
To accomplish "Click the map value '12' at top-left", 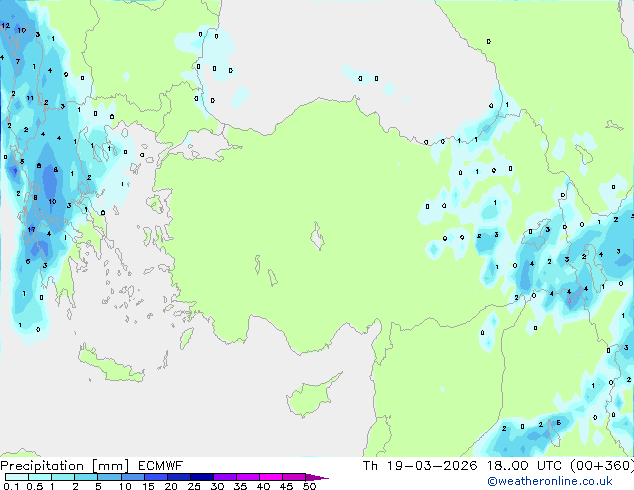I will [x=6, y=25].
